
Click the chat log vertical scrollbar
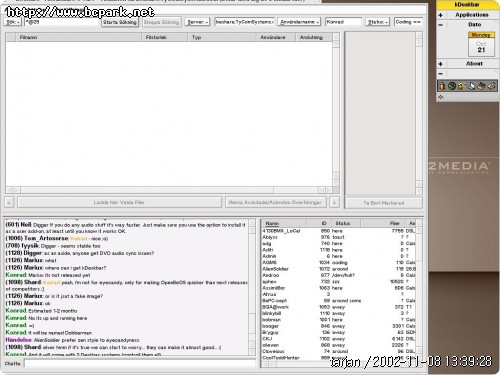252,287
